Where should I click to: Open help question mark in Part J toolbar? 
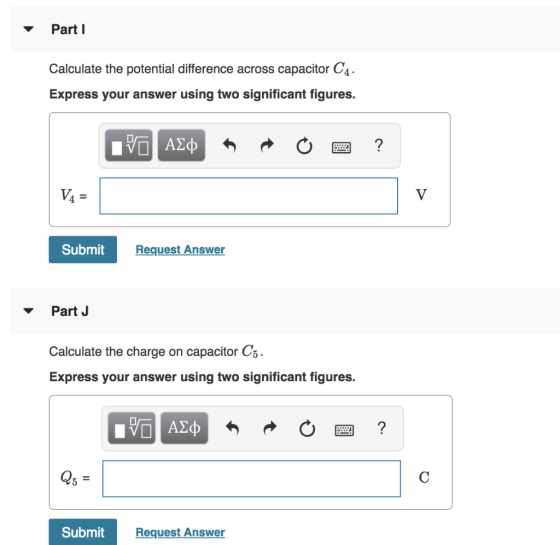[382, 428]
